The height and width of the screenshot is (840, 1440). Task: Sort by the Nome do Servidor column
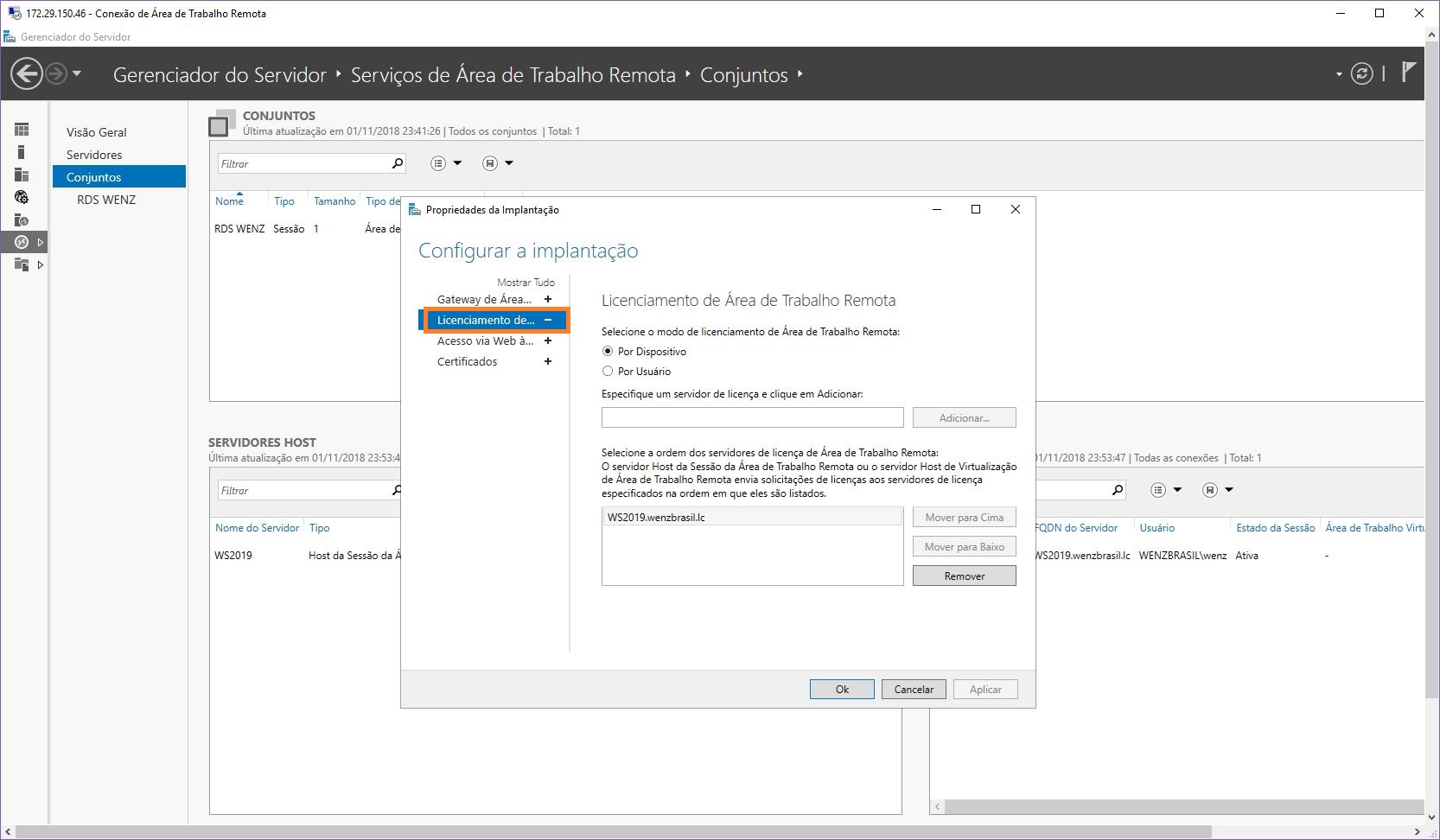click(258, 528)
